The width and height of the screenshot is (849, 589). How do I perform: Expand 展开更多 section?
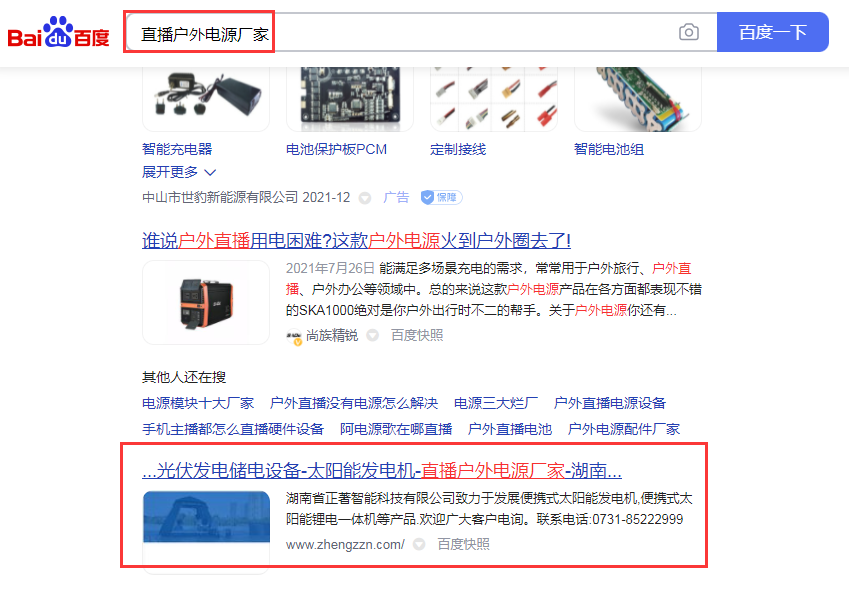point(179,172)
